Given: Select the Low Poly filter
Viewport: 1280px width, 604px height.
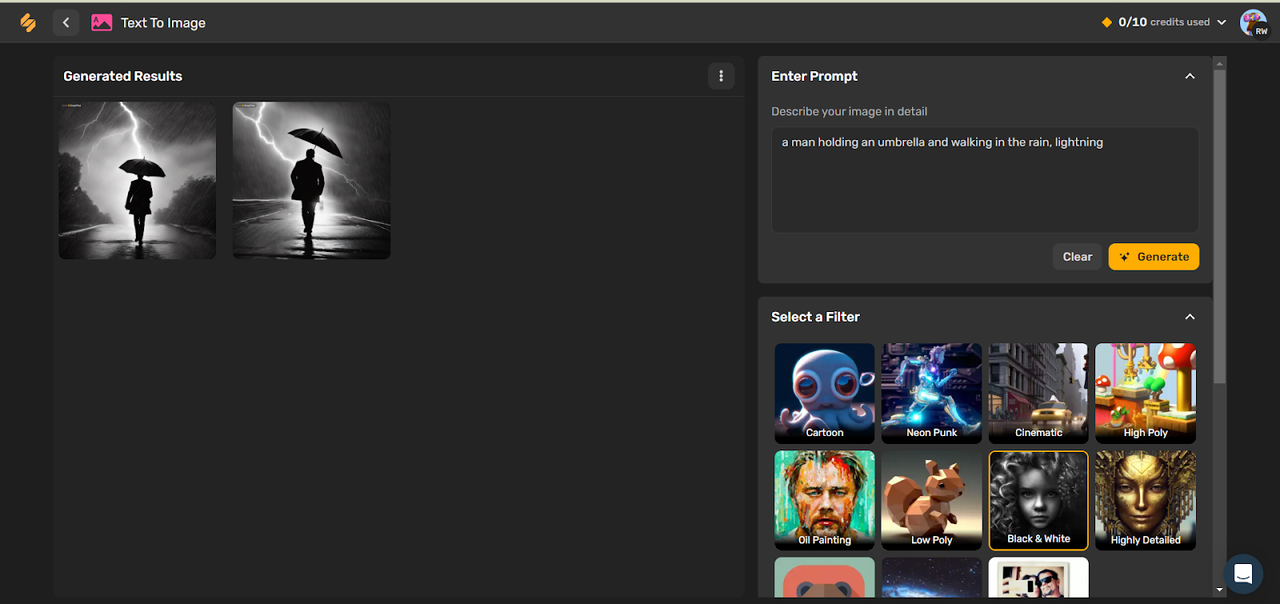Looking at the screenshot, I should (932, 500).
